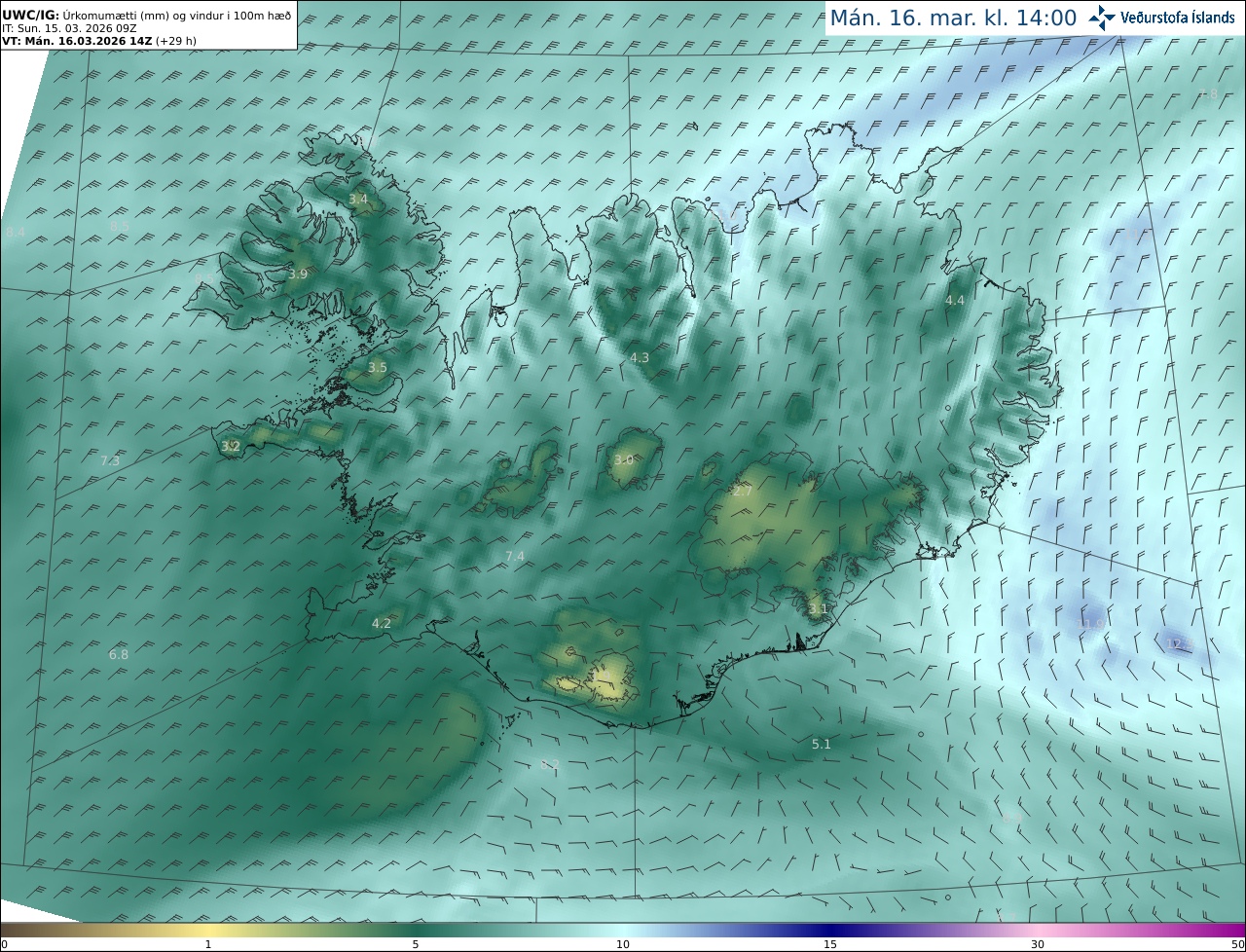Click the Veðurstofa Íslands name text
This screenshot has height=952, width=1246.
1178,18
